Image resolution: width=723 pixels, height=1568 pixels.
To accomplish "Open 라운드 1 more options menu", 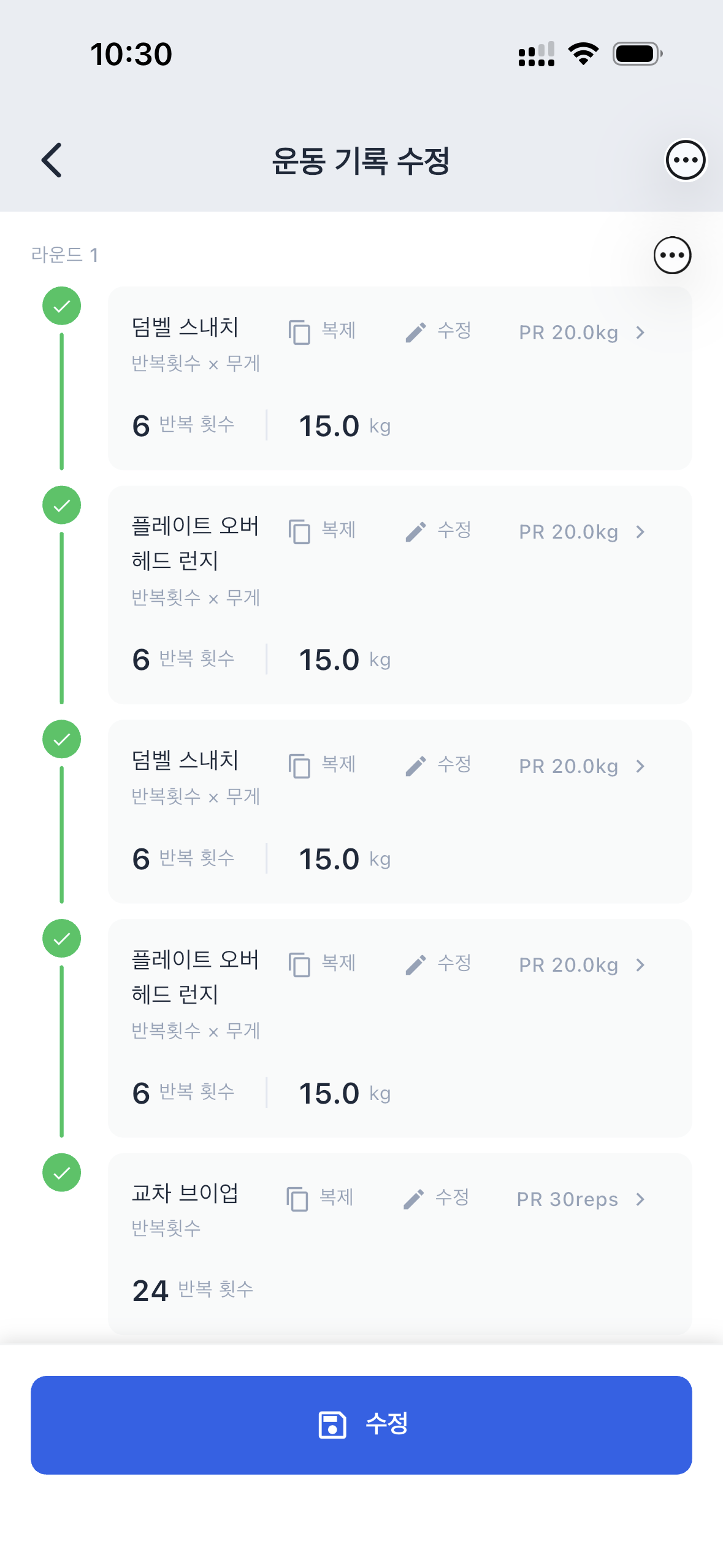I will click(x=671, y=255).
